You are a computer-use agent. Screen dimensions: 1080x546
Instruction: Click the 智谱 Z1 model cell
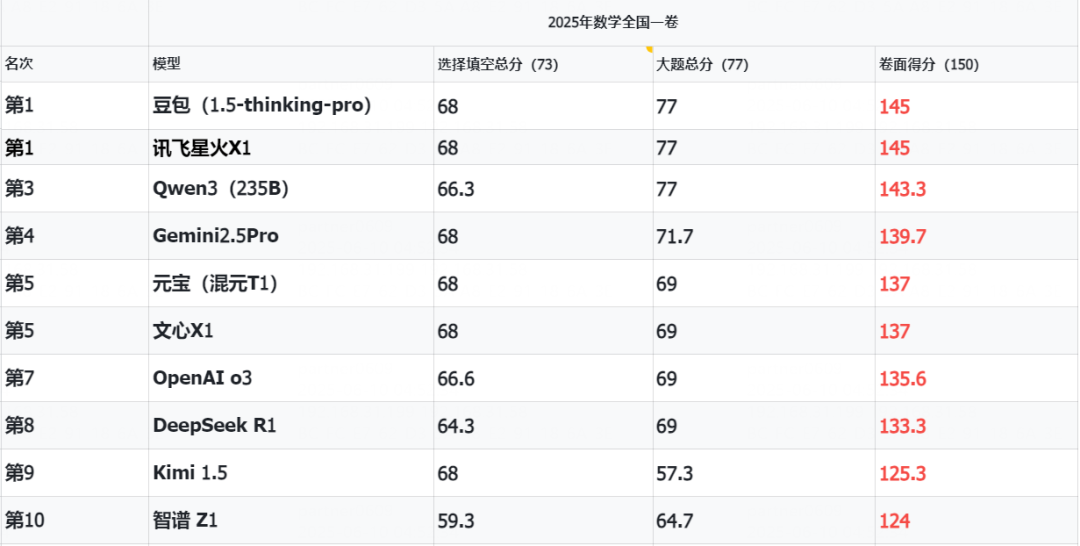[291, 521]
